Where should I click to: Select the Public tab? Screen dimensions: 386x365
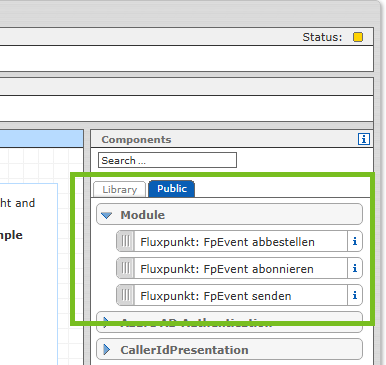(x=172, y=189)
